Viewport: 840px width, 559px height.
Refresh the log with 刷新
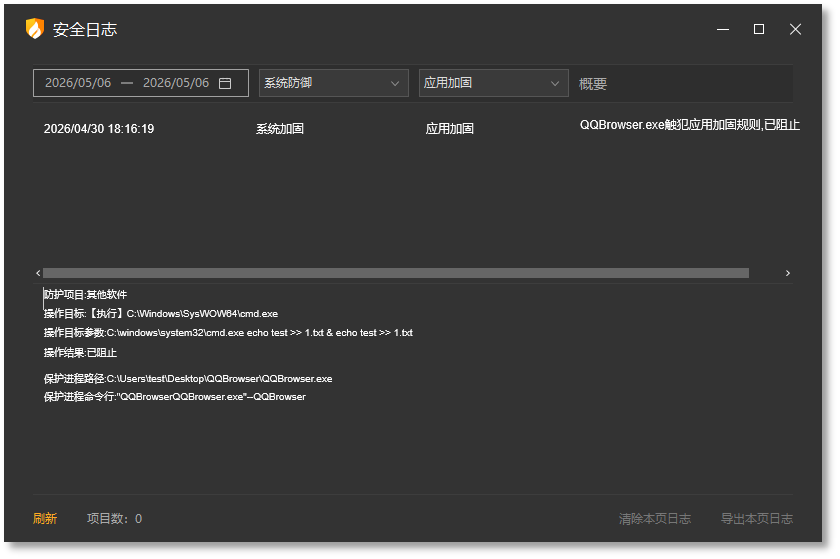[45, 519]
